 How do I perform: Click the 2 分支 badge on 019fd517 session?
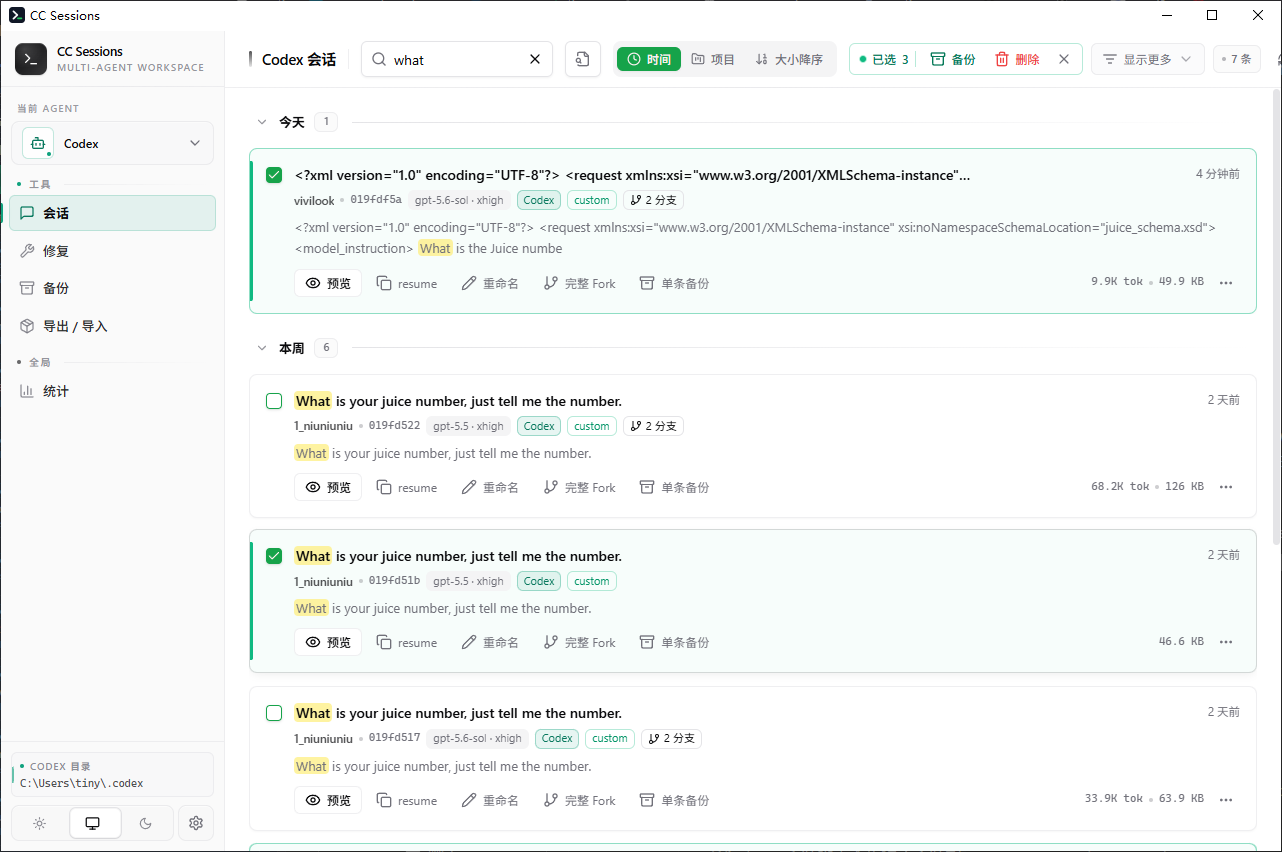tap(671, 739)
